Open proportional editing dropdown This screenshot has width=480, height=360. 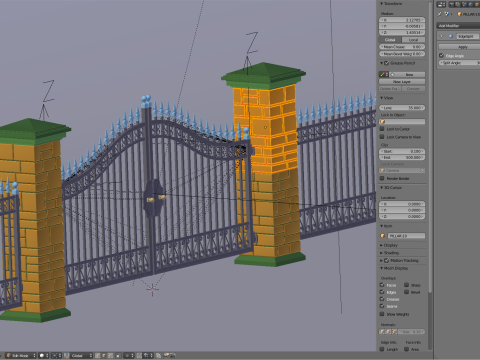click(x=129, y=356)
